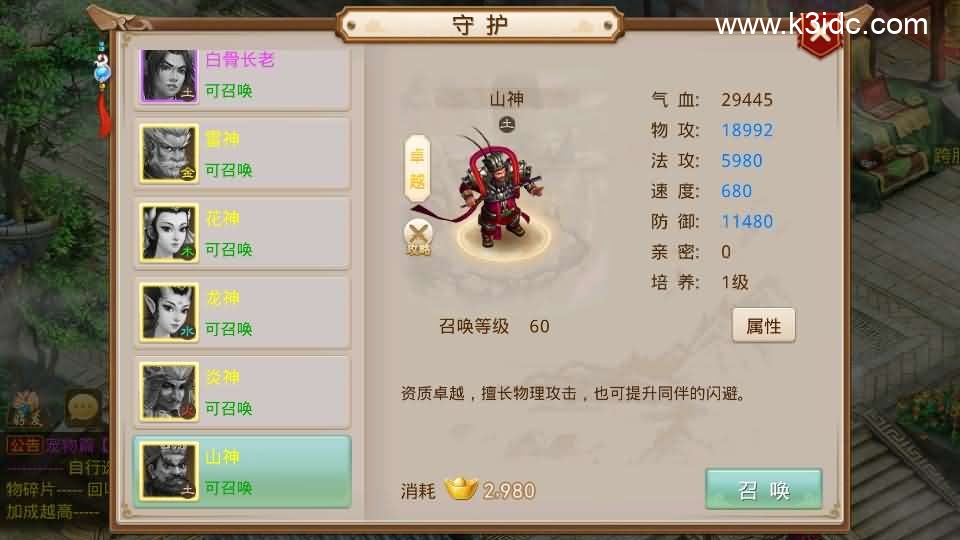This screenshot has height=540, width=960.
Task: Click the blue orb ornament on left edge
Action: [x=102, y=73]
